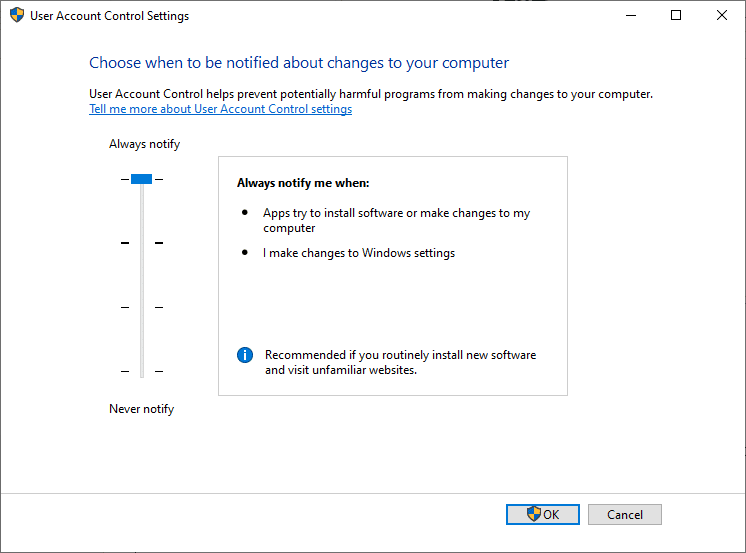Move slider to the bottom notch

point(141,371)
